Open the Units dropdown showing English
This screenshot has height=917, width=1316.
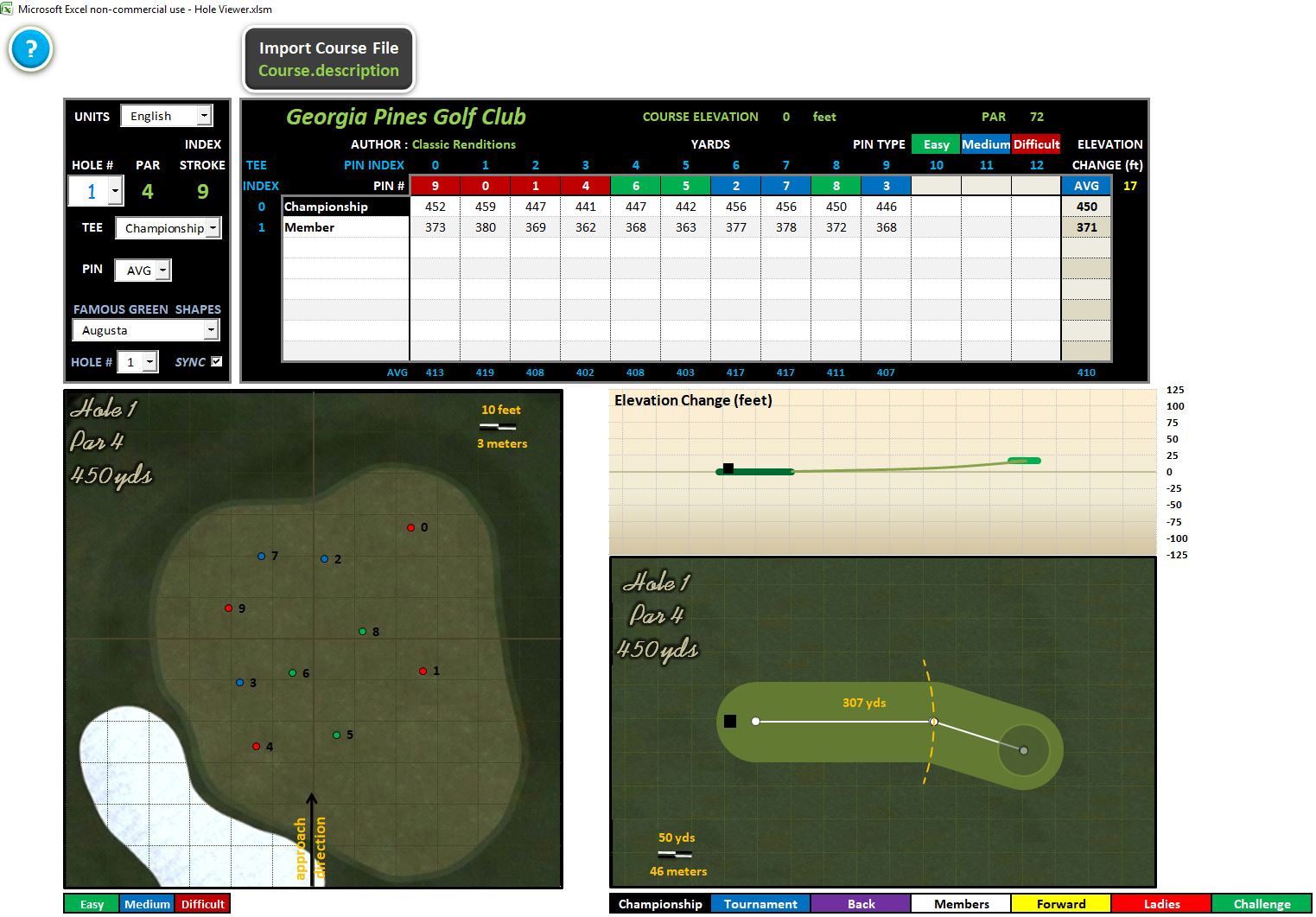click(204, 116)
